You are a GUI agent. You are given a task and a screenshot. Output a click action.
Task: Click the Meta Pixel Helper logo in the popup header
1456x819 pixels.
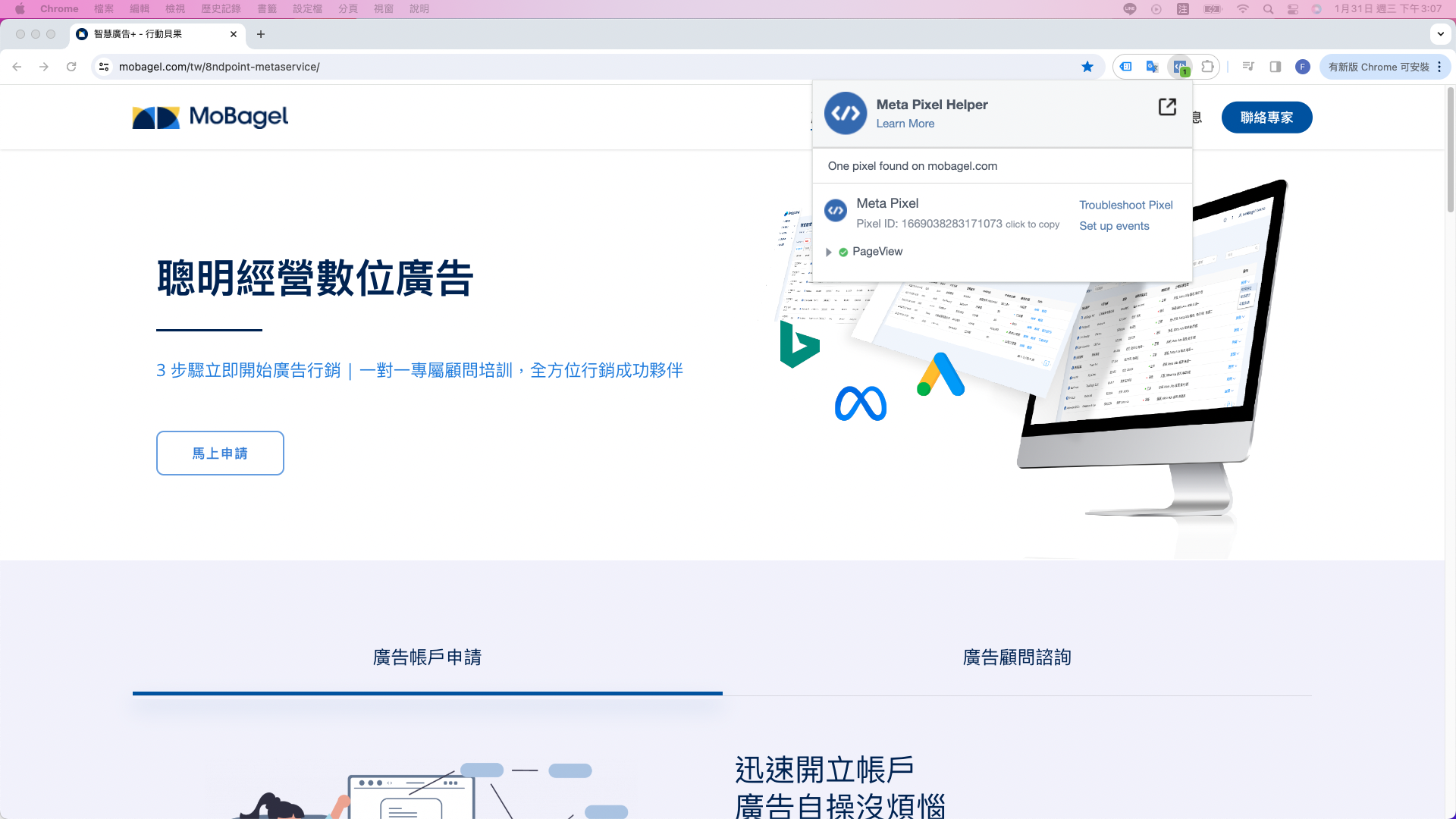[846, 114]
